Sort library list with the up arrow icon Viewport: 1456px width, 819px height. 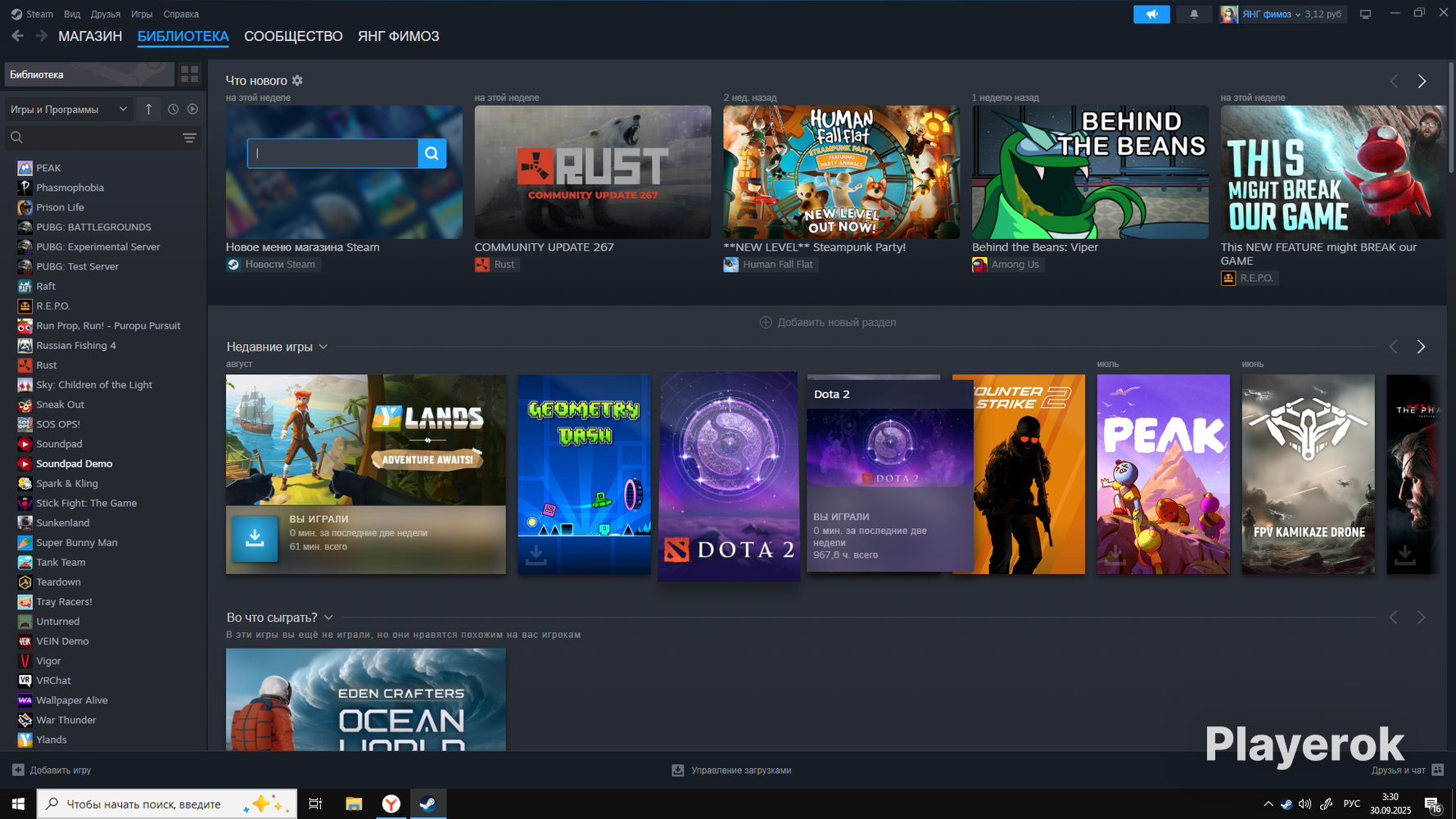148,109
